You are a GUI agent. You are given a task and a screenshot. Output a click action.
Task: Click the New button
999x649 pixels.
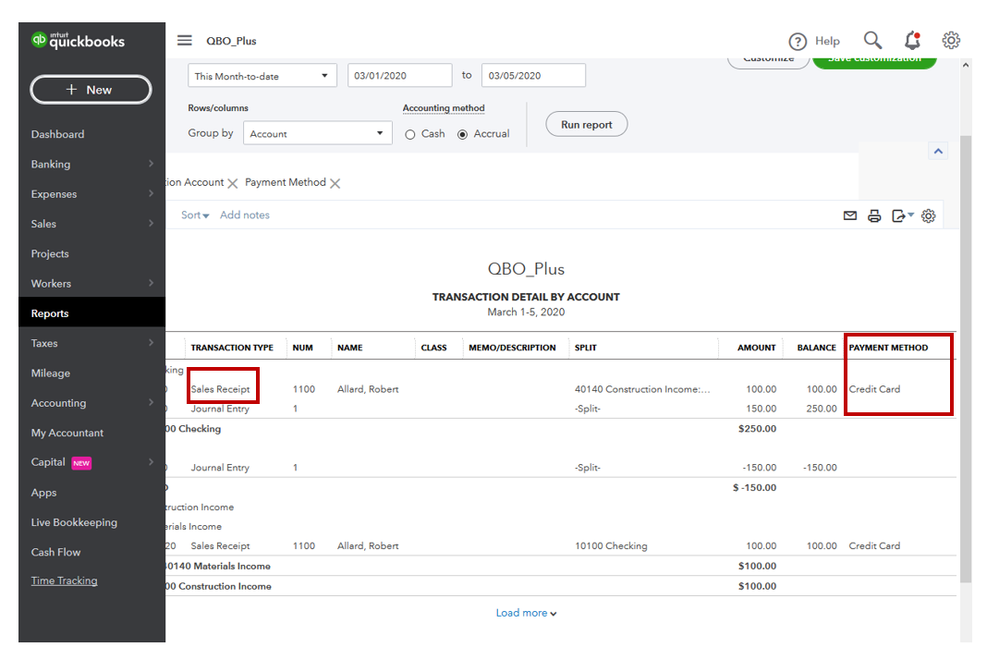click(90, 90)
